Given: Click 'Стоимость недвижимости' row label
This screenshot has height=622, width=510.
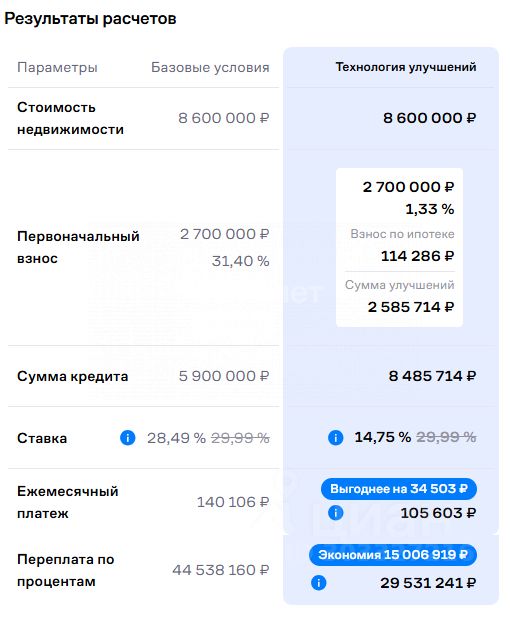Looking at the screenshot, I should coord(70,119).
